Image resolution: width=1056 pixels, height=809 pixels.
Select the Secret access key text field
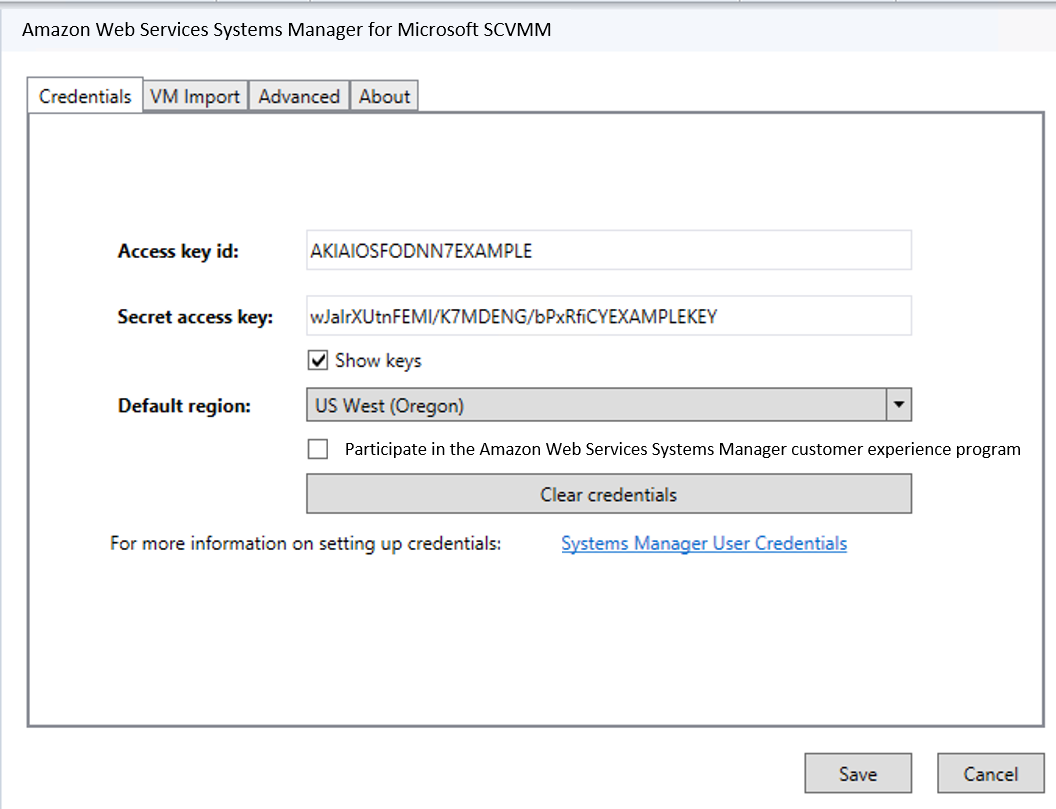608,315
